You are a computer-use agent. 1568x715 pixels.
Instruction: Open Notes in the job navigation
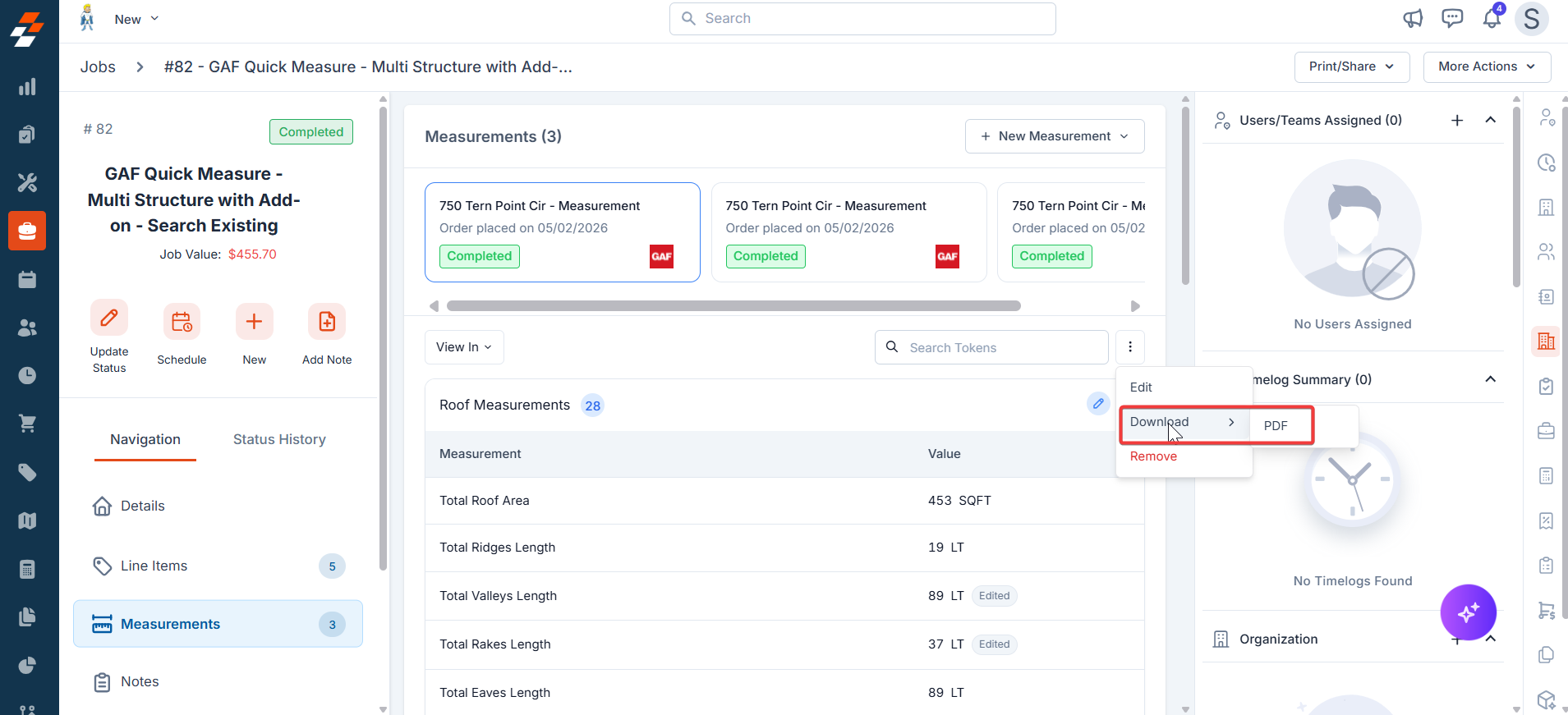coord(218,682)
